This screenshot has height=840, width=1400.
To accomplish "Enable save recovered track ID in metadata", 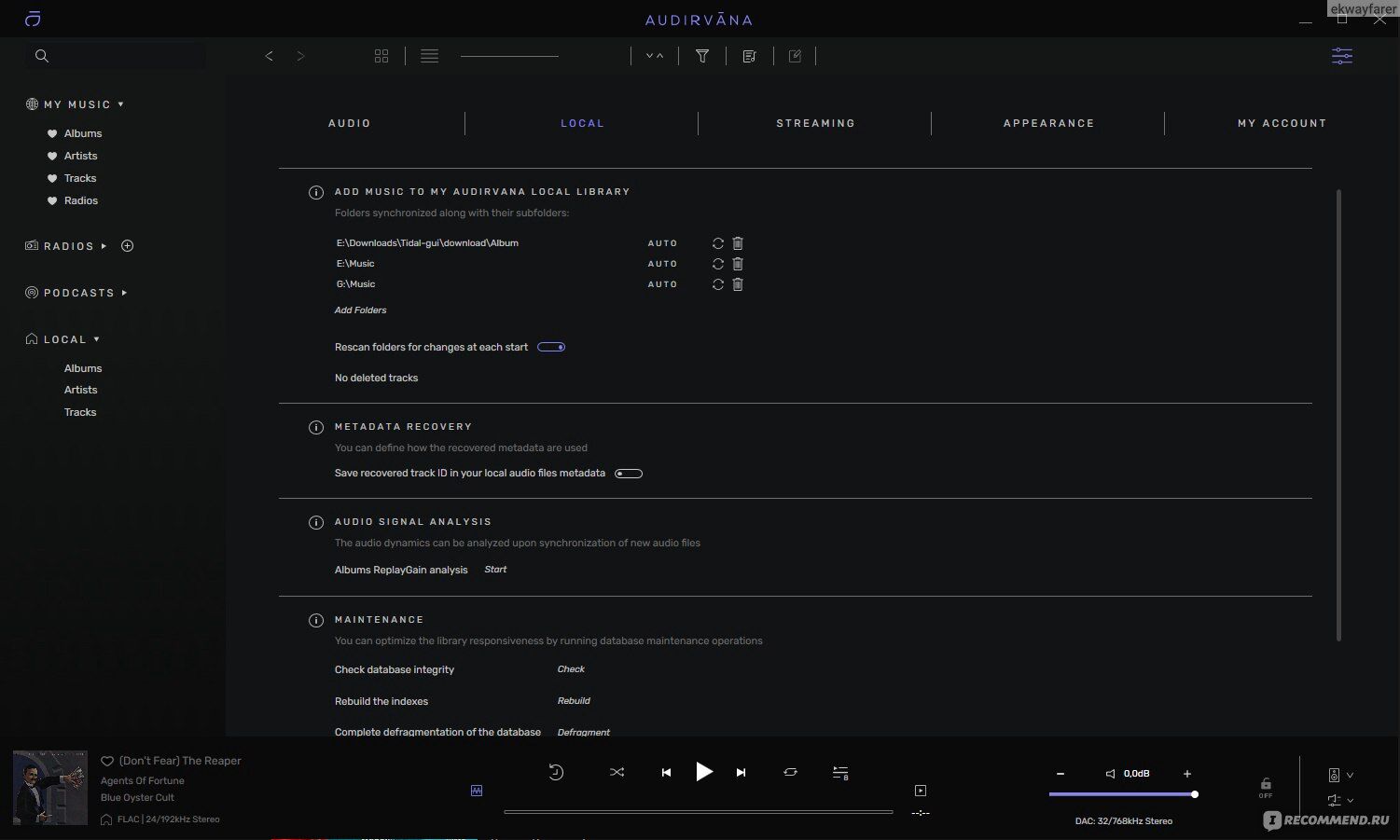I will (629, 474).
